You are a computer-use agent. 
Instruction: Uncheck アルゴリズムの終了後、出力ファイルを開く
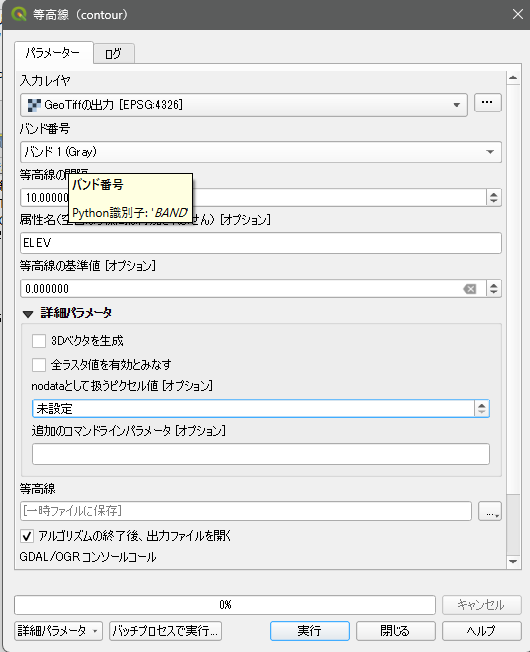(x=27, y=536)
